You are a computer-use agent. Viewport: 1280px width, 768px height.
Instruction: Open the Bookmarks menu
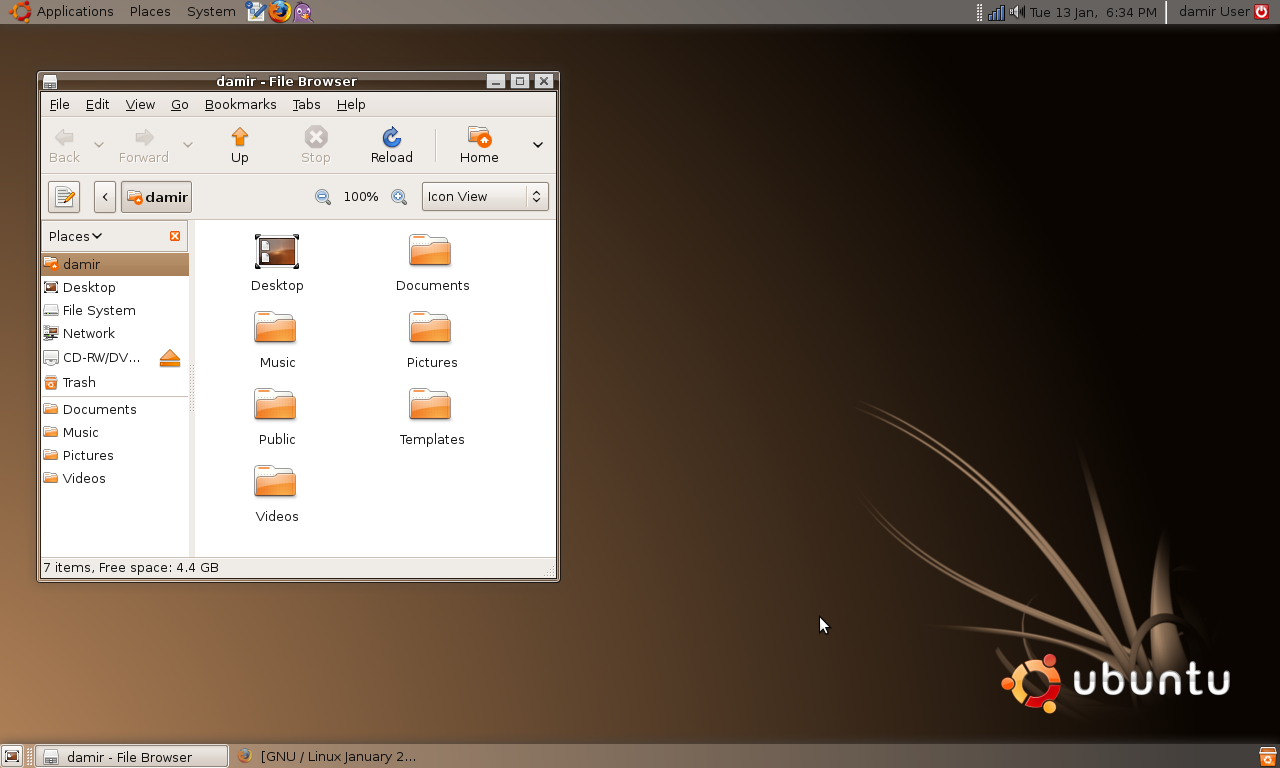coord(240,105)
